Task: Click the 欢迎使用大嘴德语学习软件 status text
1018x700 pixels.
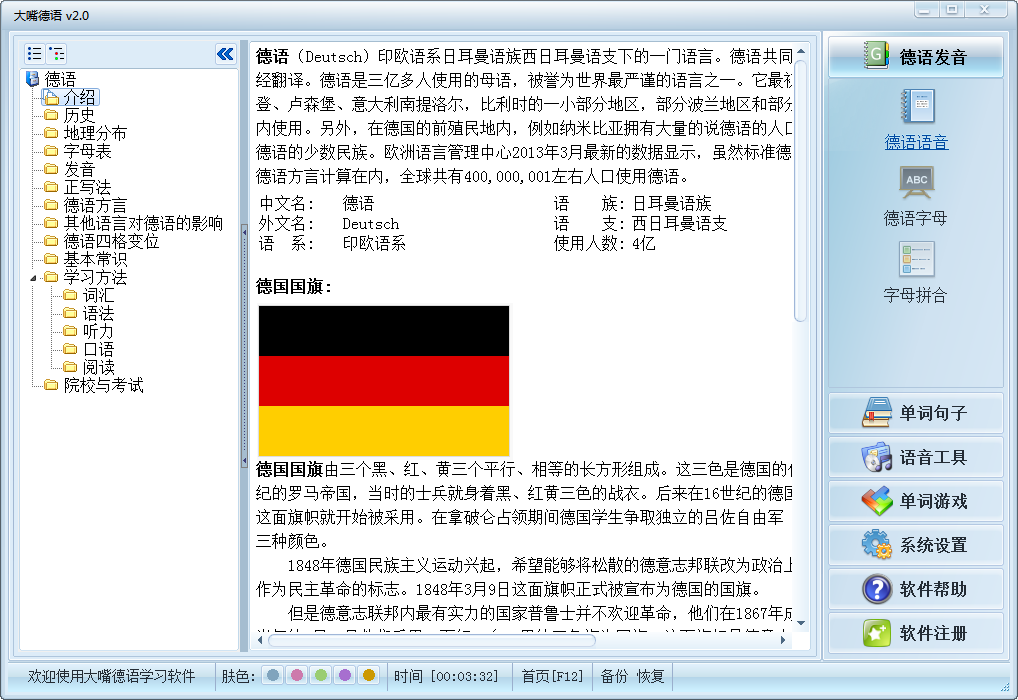Action: pos(111,676)
